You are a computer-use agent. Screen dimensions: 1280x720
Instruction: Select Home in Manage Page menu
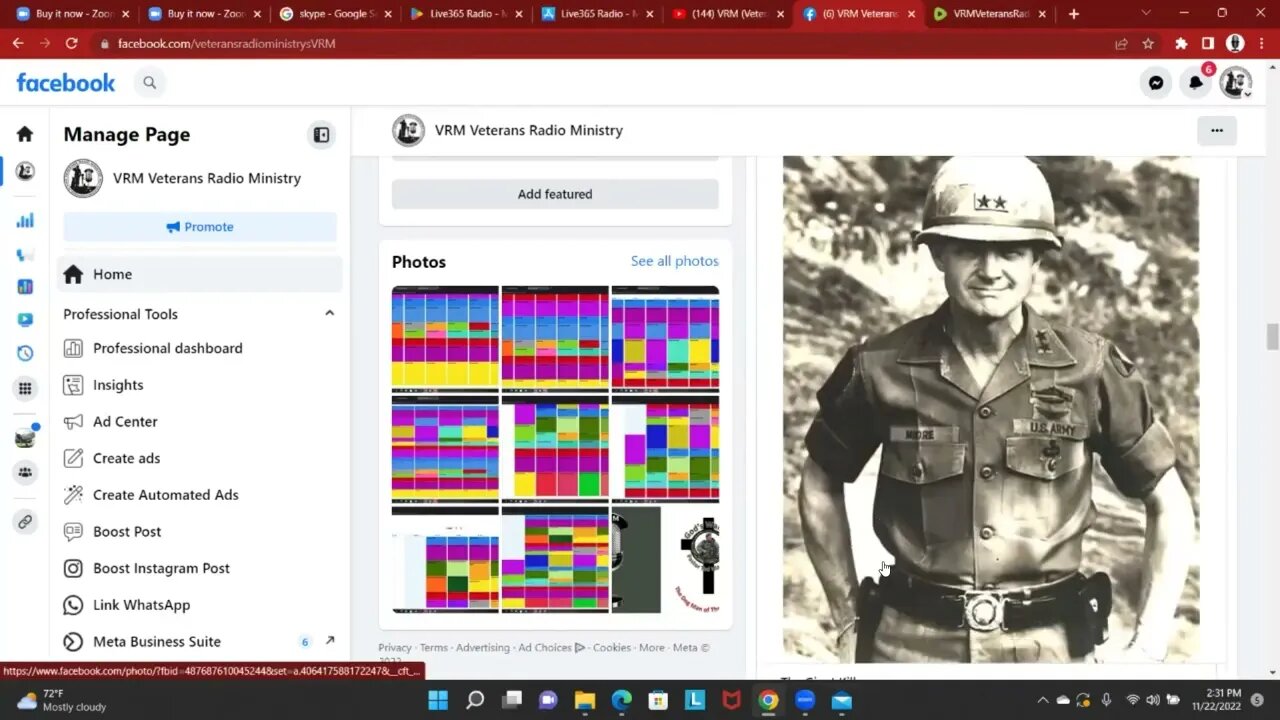pos(200,274)
